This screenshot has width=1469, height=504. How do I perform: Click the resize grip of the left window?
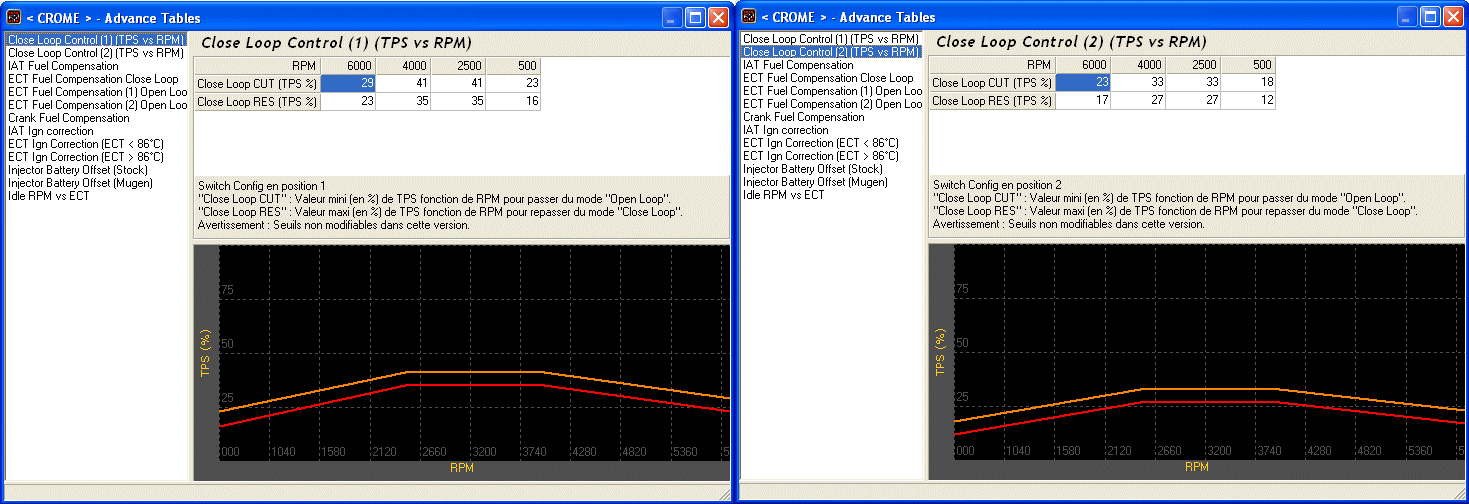pos(725,495)
